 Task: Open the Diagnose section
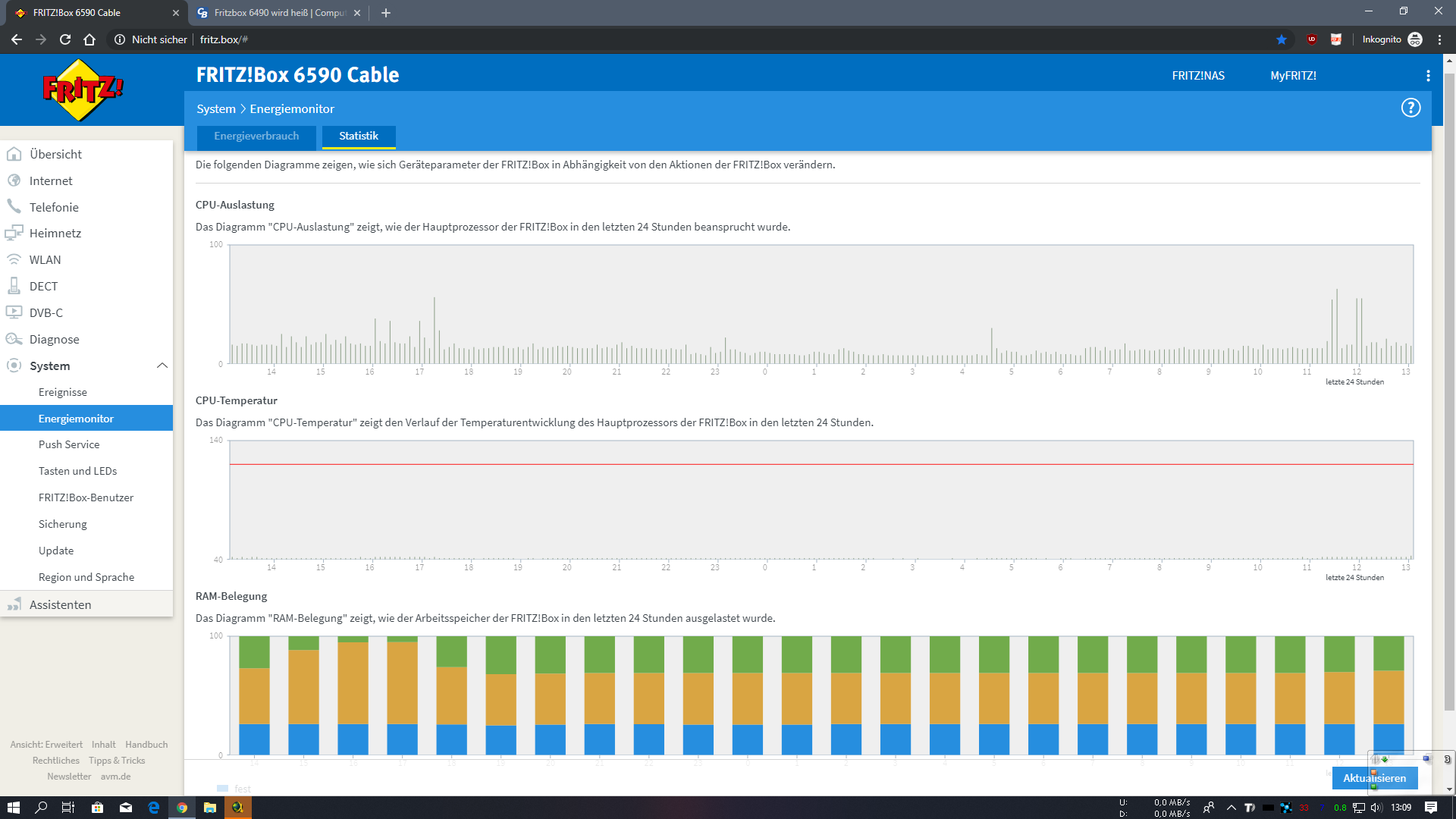click(54, 339)
